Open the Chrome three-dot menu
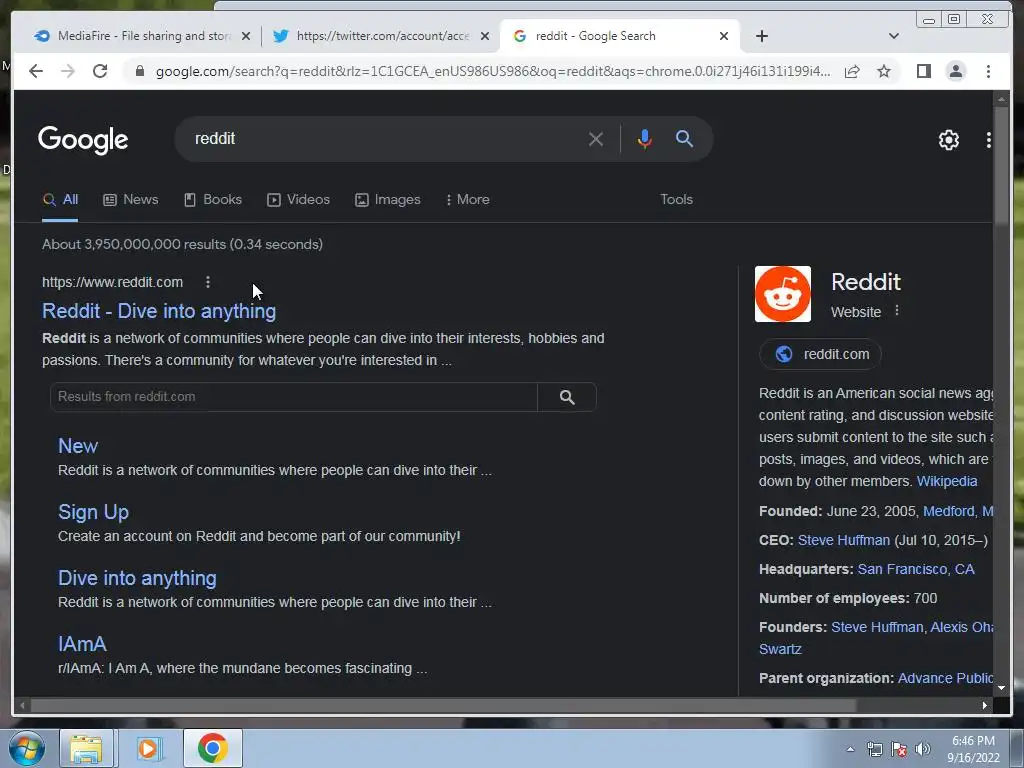Image resolution: width=1024 pixels, height=768 pixels. [x=988, y=71]
